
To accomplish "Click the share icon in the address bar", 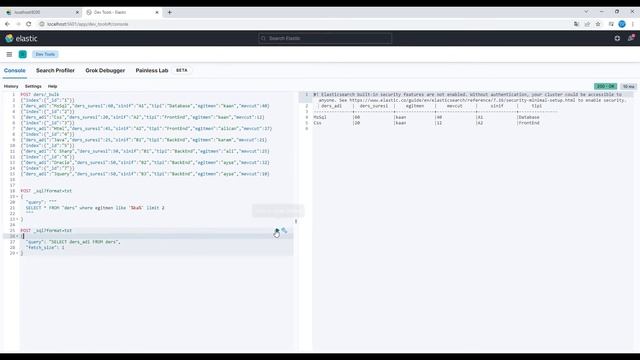I will 587,24.
